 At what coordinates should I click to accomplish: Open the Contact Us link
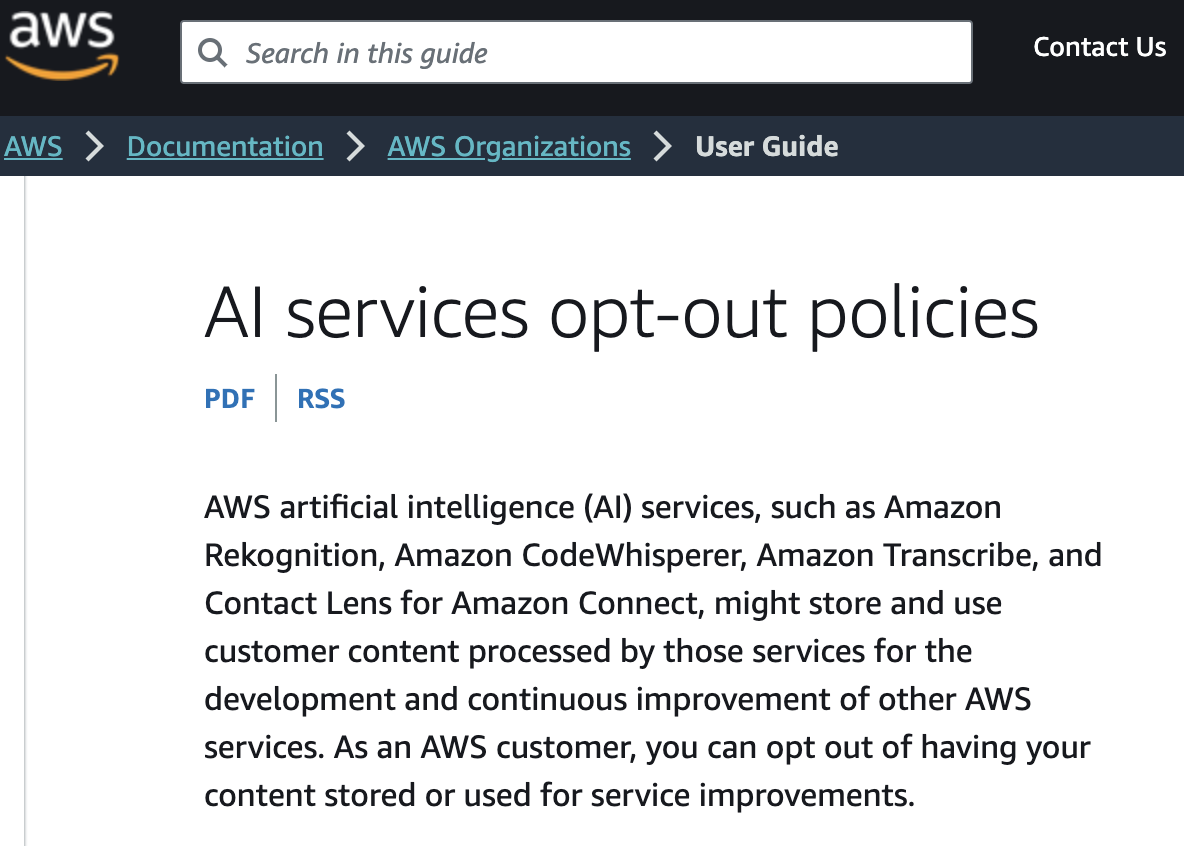(1099, 47)
